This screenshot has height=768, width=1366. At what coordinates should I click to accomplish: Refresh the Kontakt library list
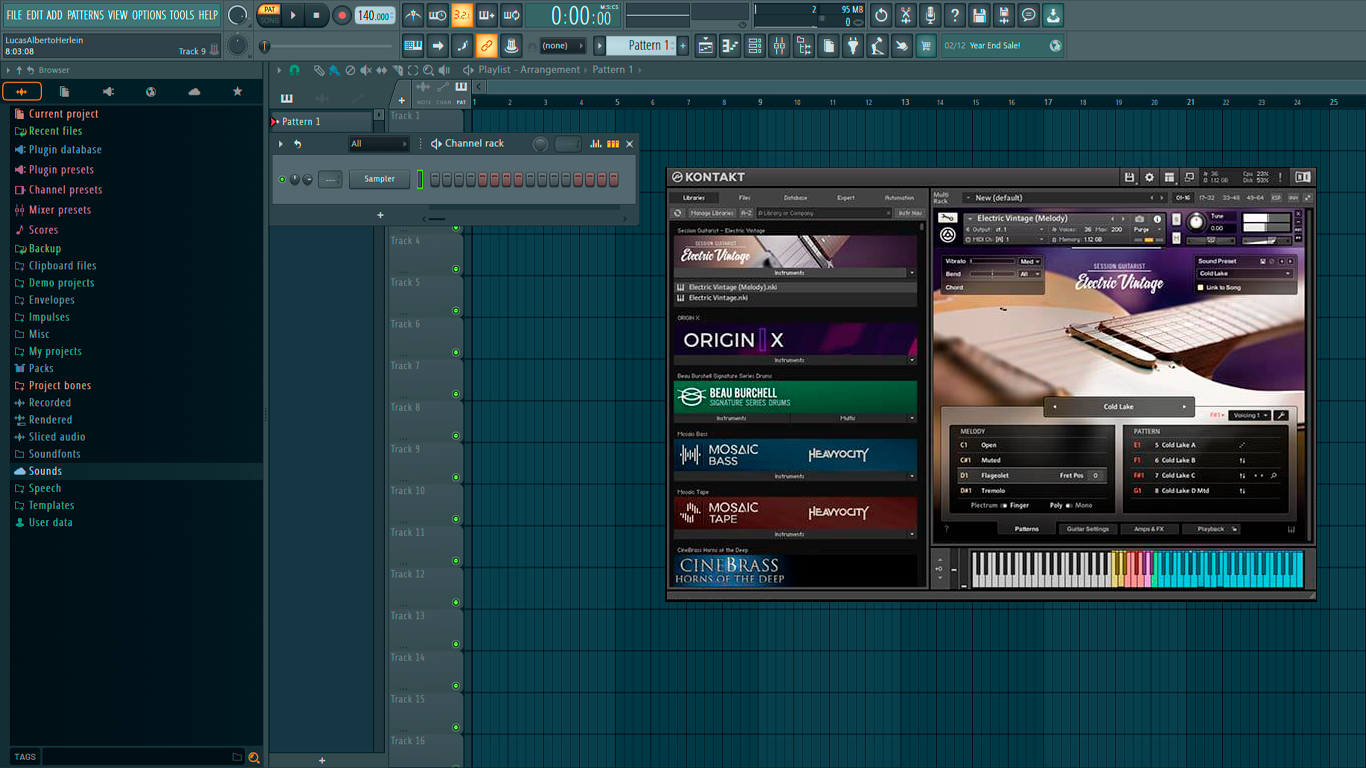pos(678,213)
